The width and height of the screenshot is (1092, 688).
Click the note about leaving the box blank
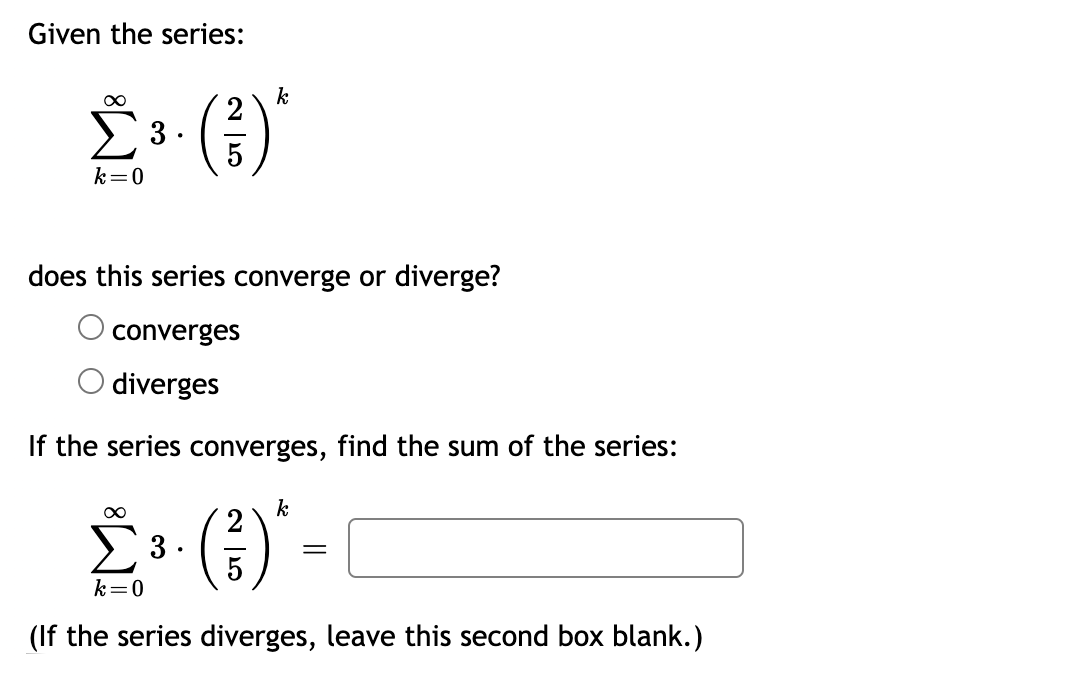tap(360, 636)
